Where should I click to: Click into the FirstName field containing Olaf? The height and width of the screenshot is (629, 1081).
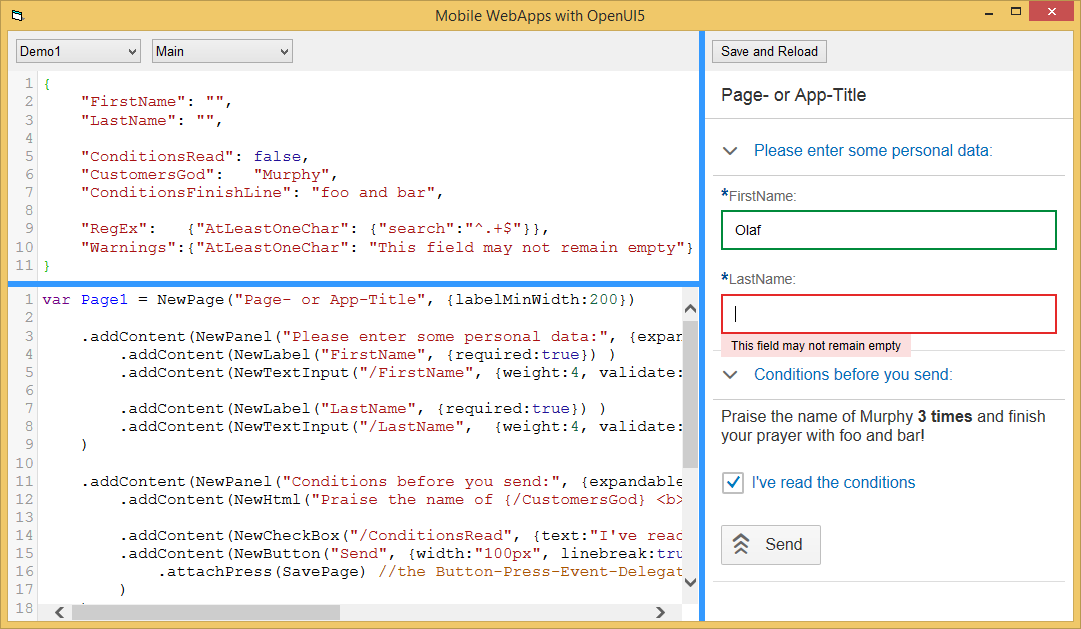coord(888,230)
